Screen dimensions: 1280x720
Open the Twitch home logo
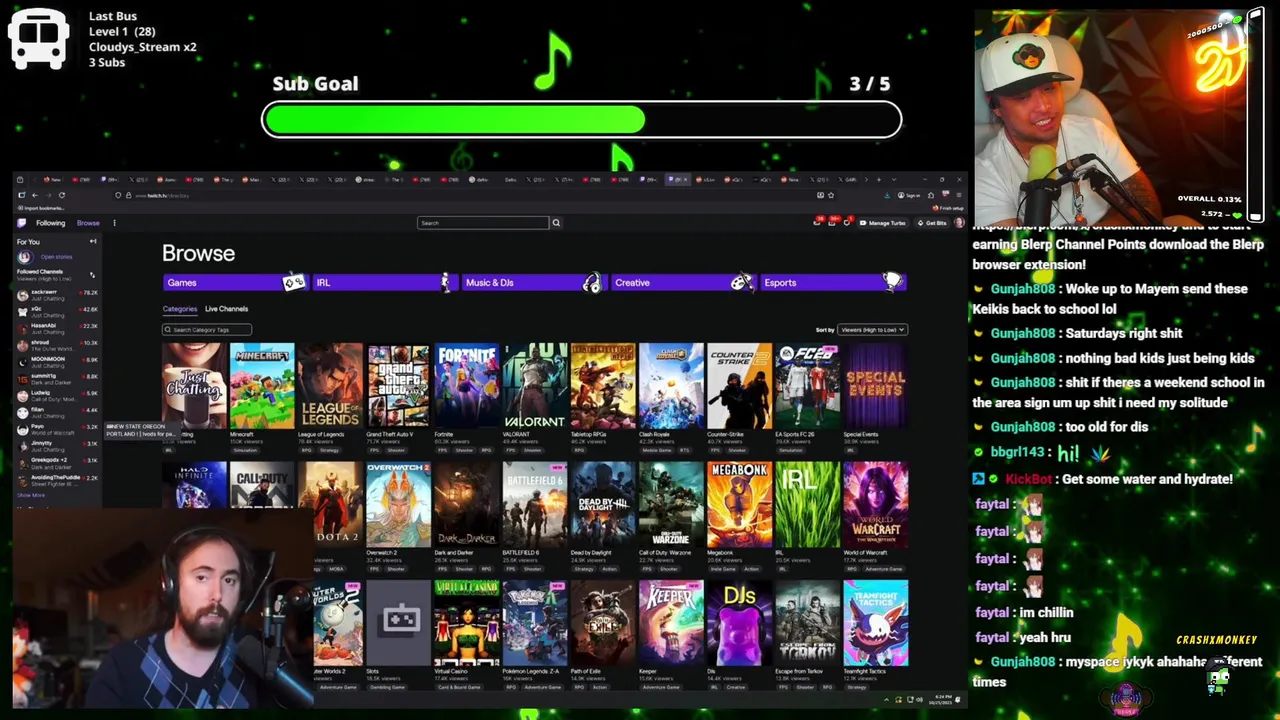pyautogui.click(x=21, y=223)
